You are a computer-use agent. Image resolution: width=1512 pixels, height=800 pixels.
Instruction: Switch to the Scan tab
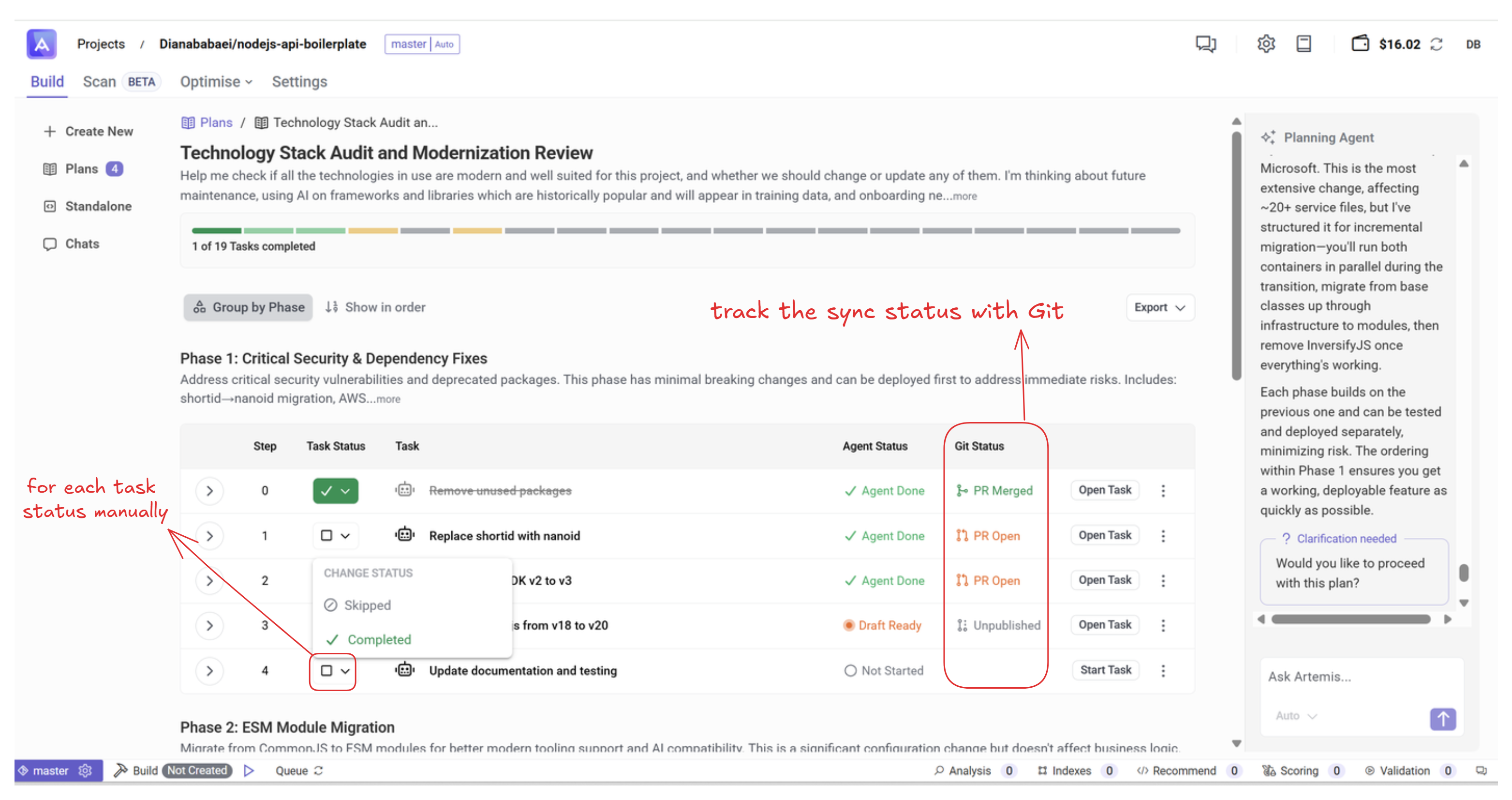tap(99, 82)
